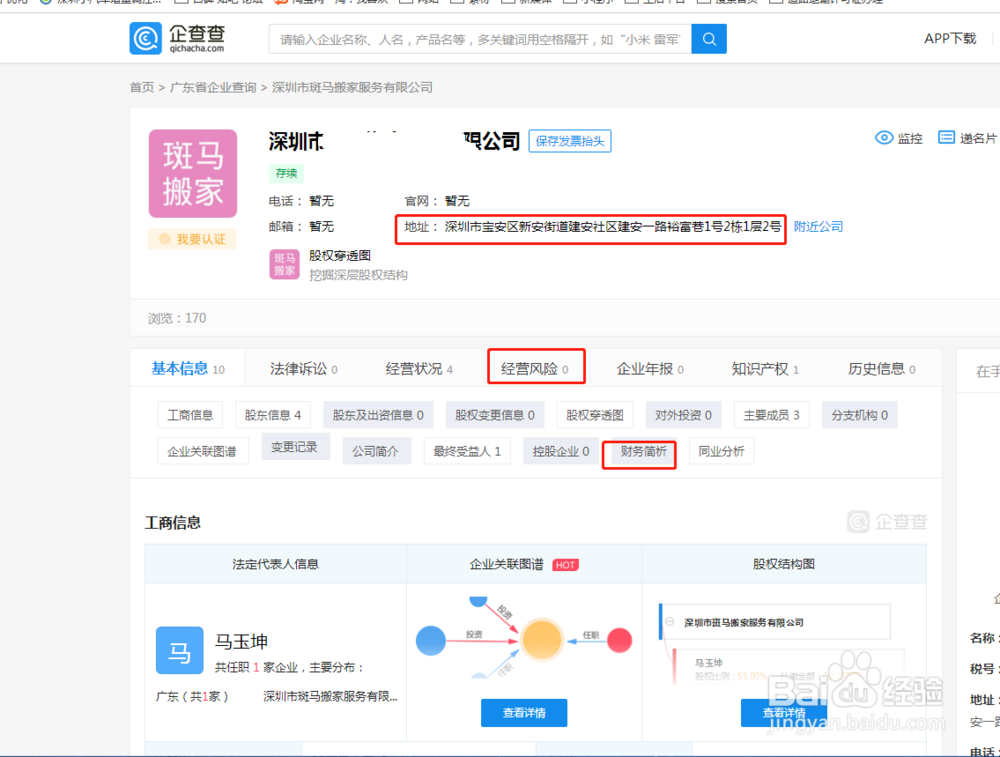Open 深圳市斑马搬家服务有限... company link
1000x757 pixels.
(330, 696)
